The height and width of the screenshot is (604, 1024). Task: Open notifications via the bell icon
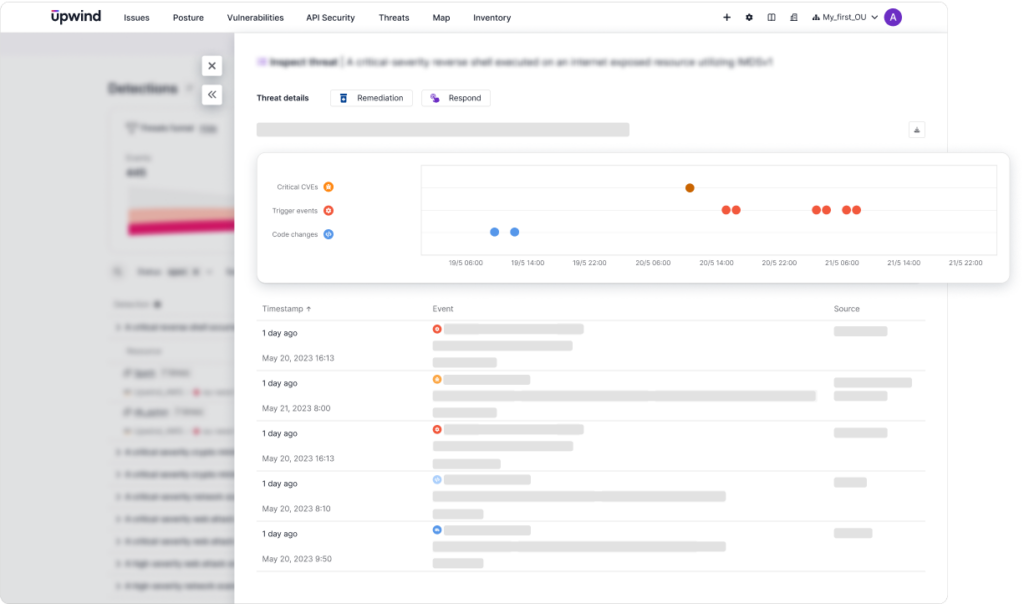click(x=793, y=17)
